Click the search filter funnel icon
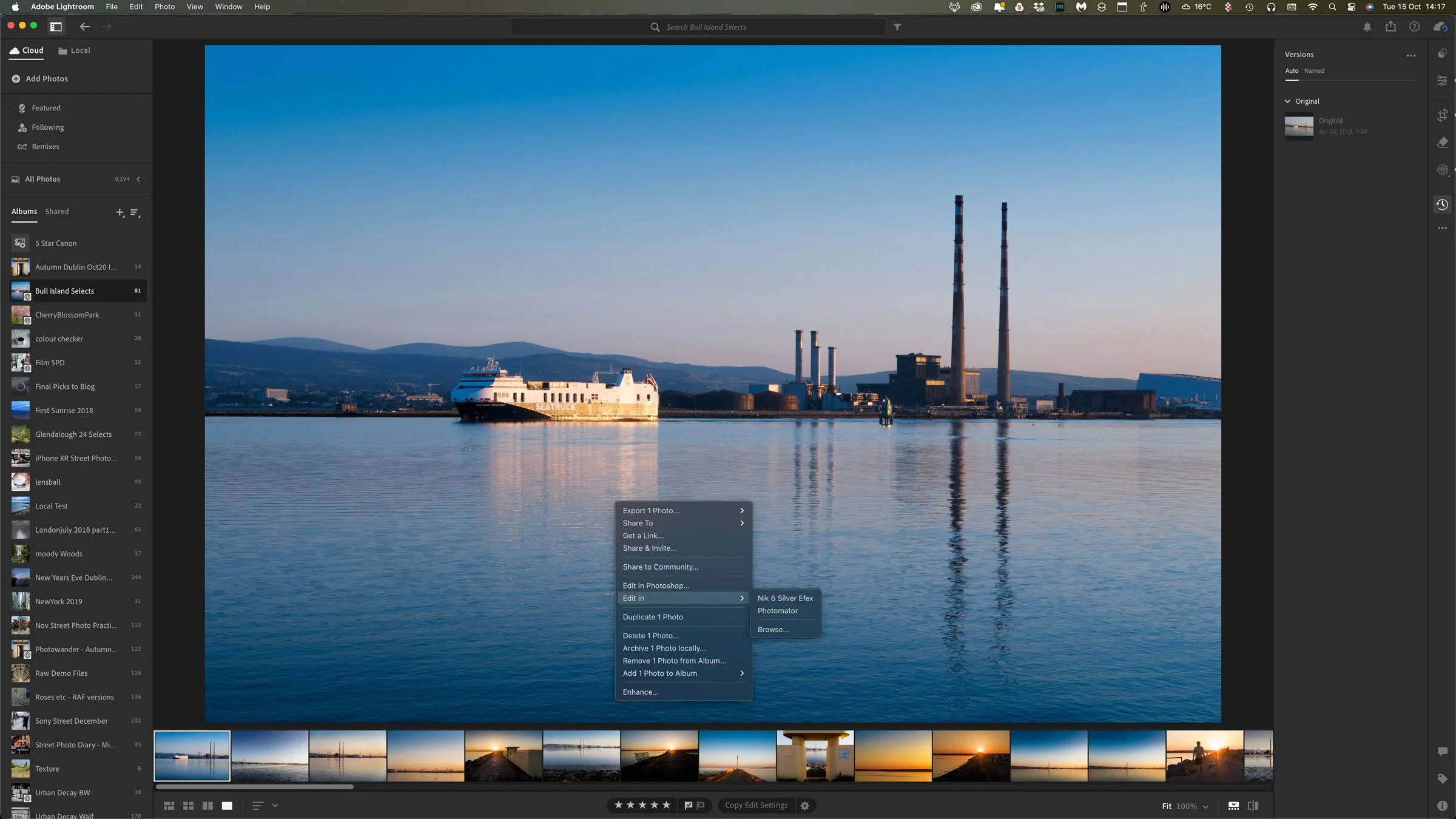Image resolution: width=1456 pixels, height=819 pixels. coord(897,27)
